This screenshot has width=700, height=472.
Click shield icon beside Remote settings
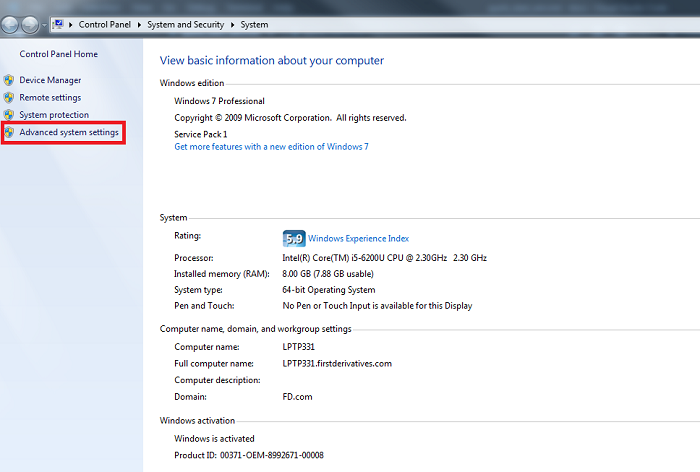9,97
